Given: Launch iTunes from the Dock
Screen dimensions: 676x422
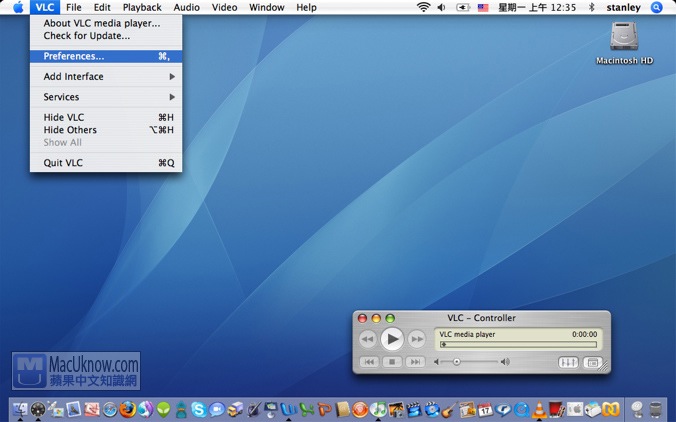Looking at the screenshot, I should [x=378, y=409].
